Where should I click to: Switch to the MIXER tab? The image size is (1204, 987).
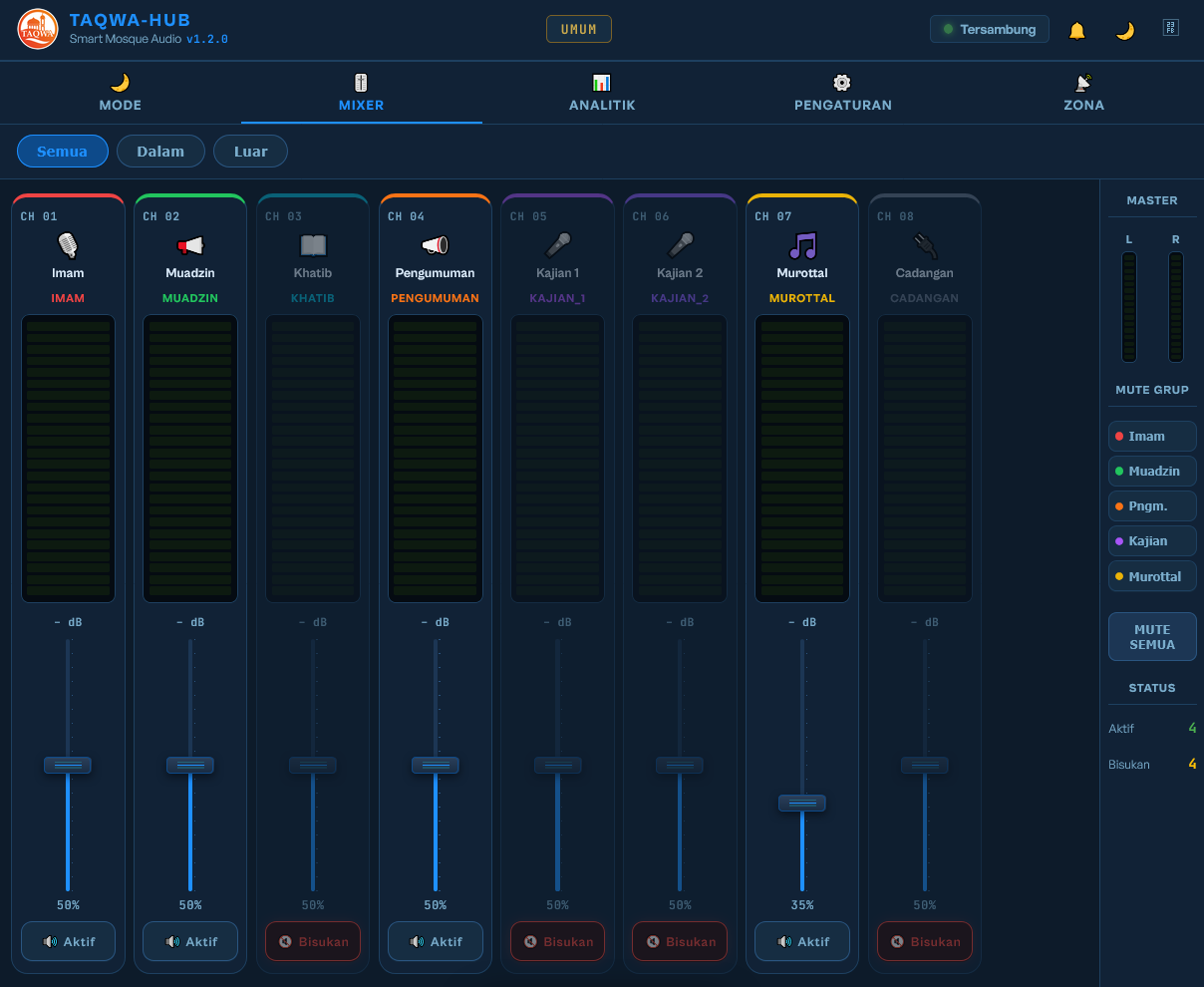(362, 93)
